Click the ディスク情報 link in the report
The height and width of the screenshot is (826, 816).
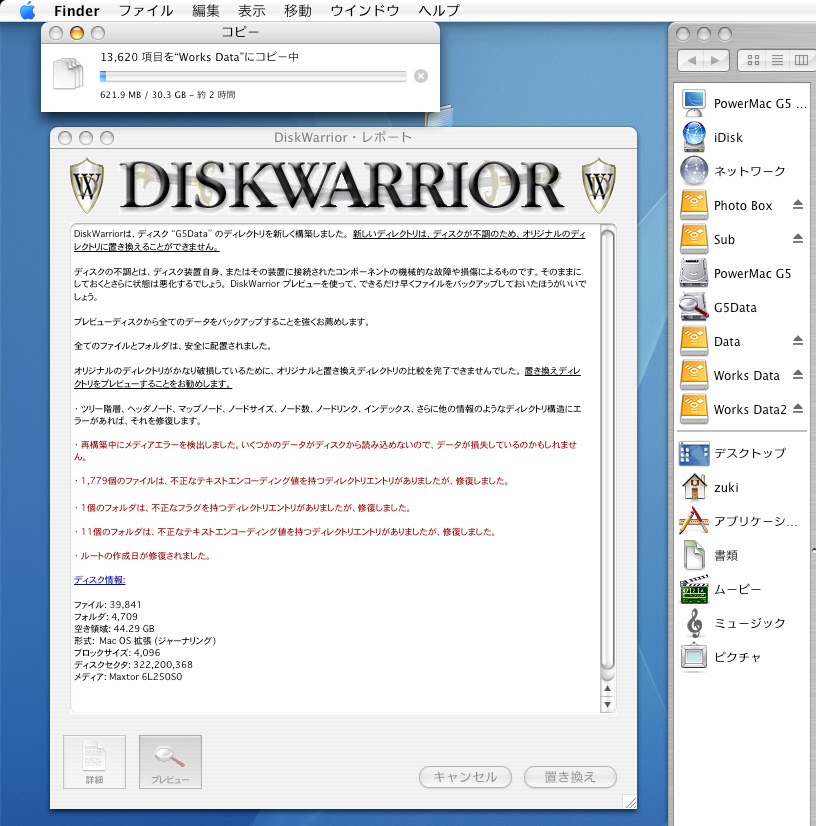pyautogui.click(x=100, y=580)
